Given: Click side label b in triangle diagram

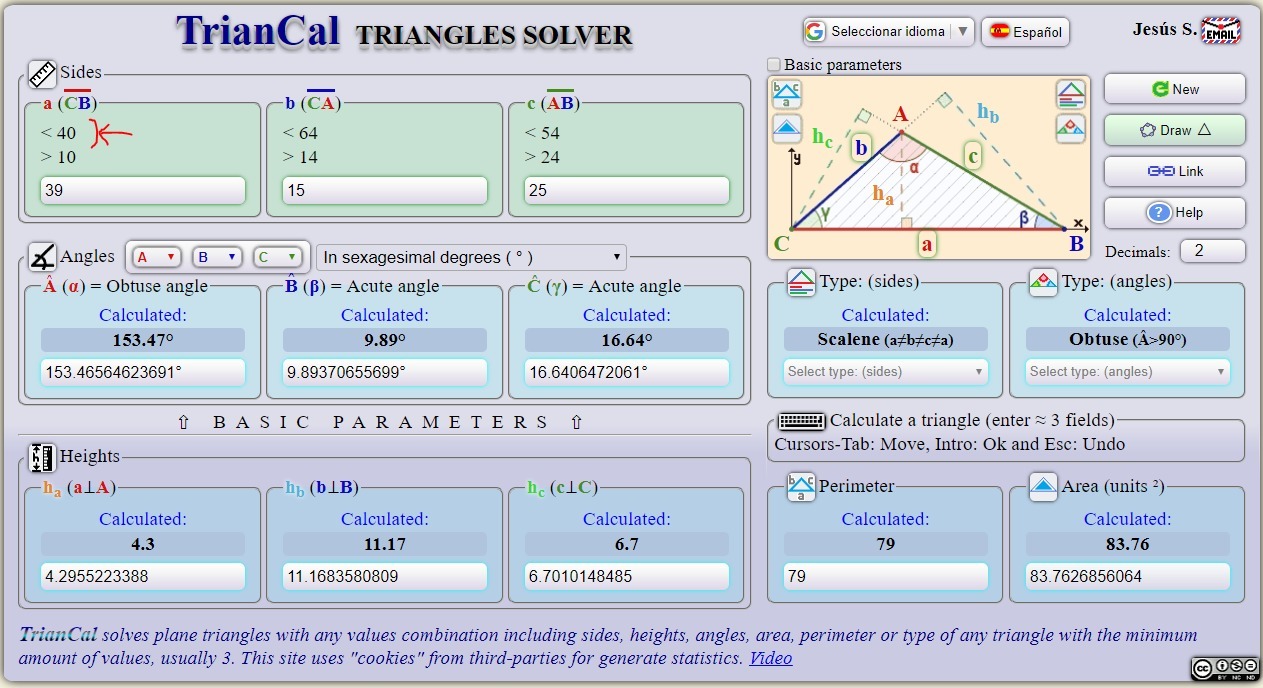Looking at the screenshot, I should click(x=860, y=149).
